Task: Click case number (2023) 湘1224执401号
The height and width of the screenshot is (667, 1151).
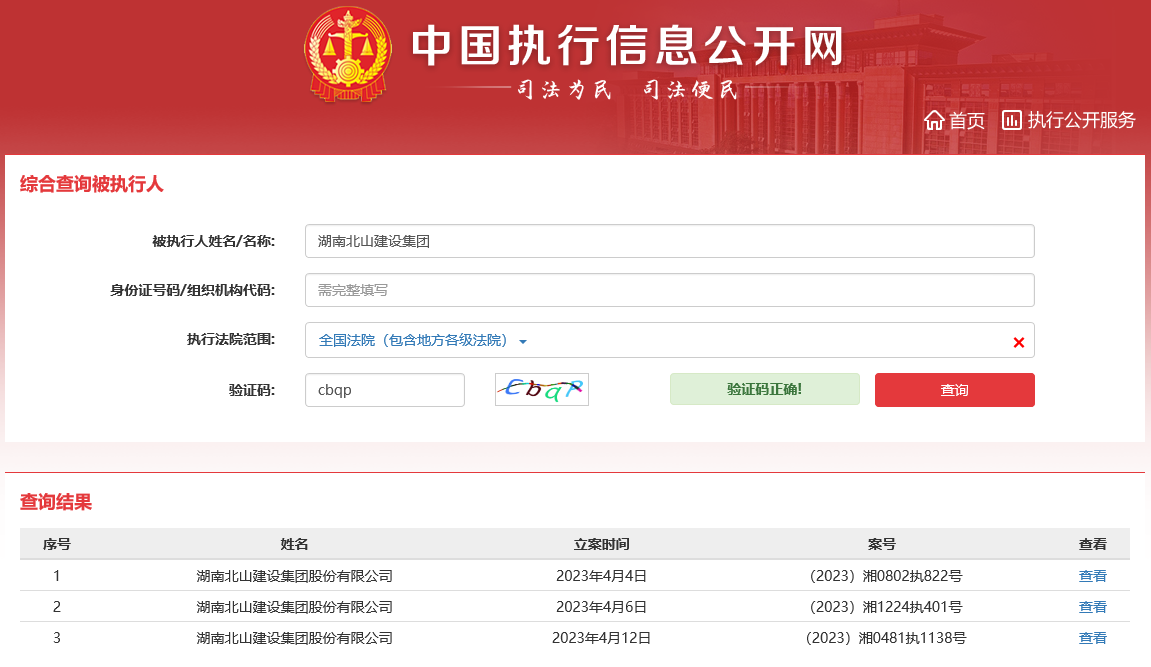Action: point(885,607)
